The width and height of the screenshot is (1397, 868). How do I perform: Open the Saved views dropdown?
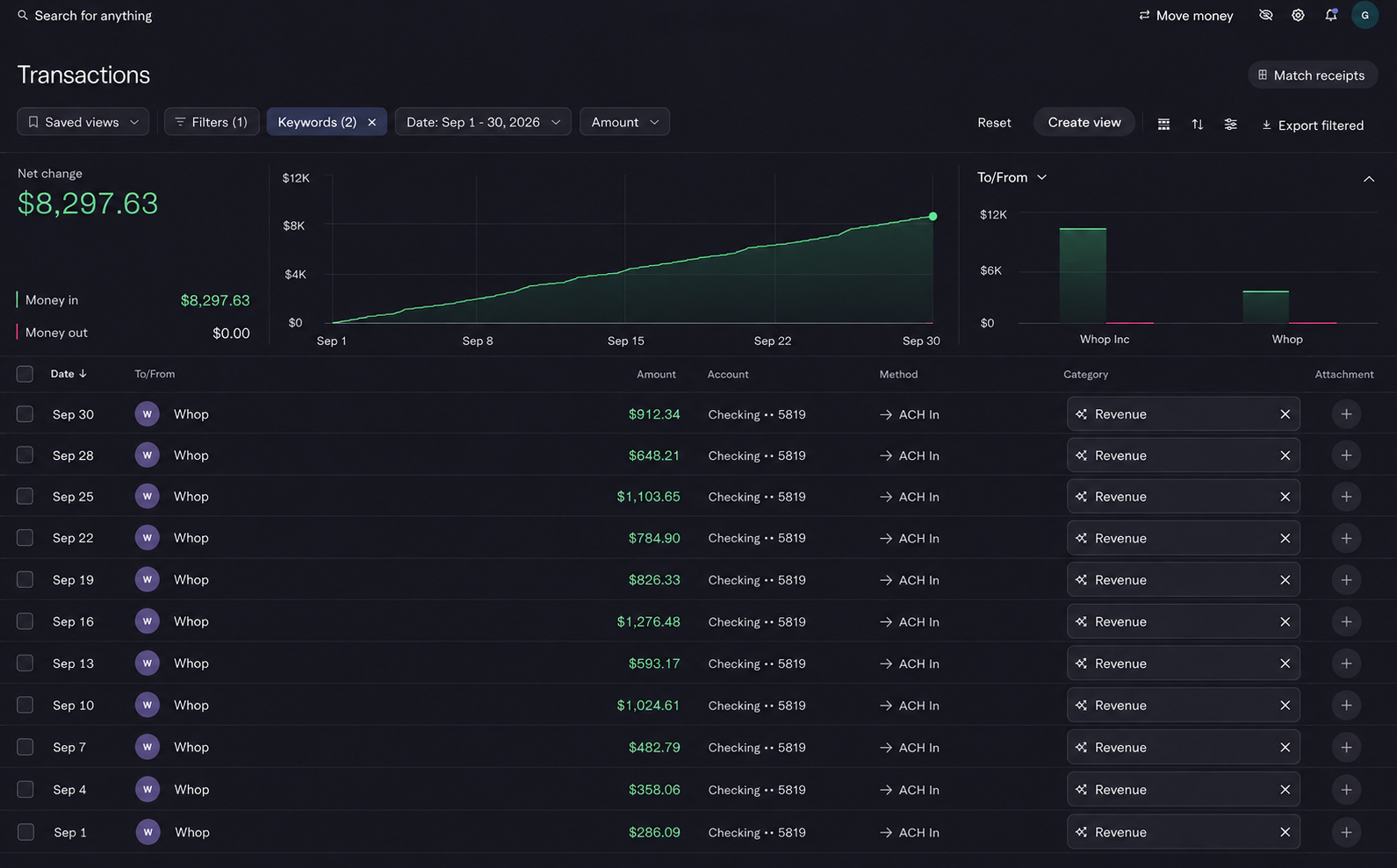tap(83, 122)
